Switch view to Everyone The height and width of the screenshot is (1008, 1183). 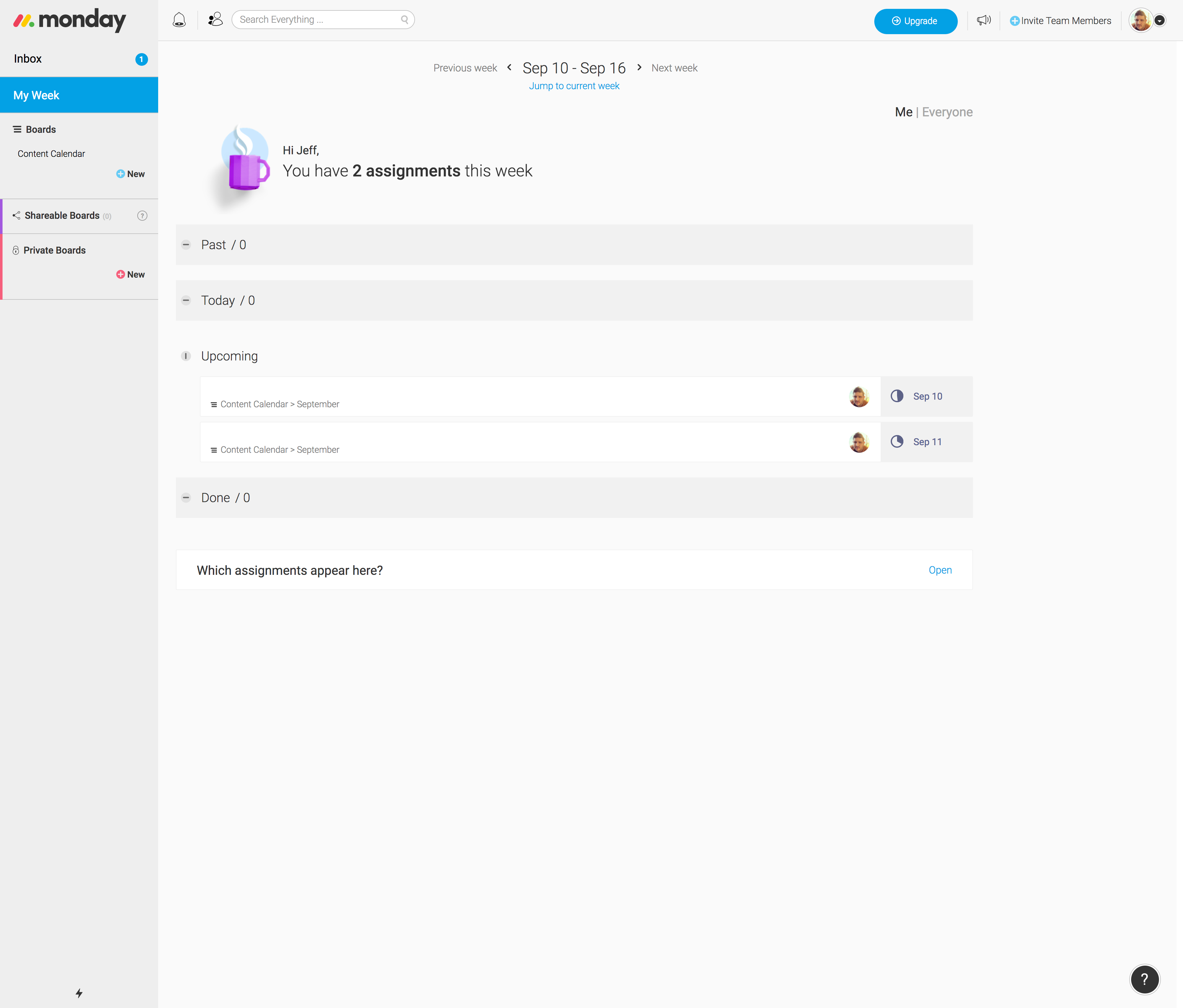pyautogui.click(x=947, y=113)
